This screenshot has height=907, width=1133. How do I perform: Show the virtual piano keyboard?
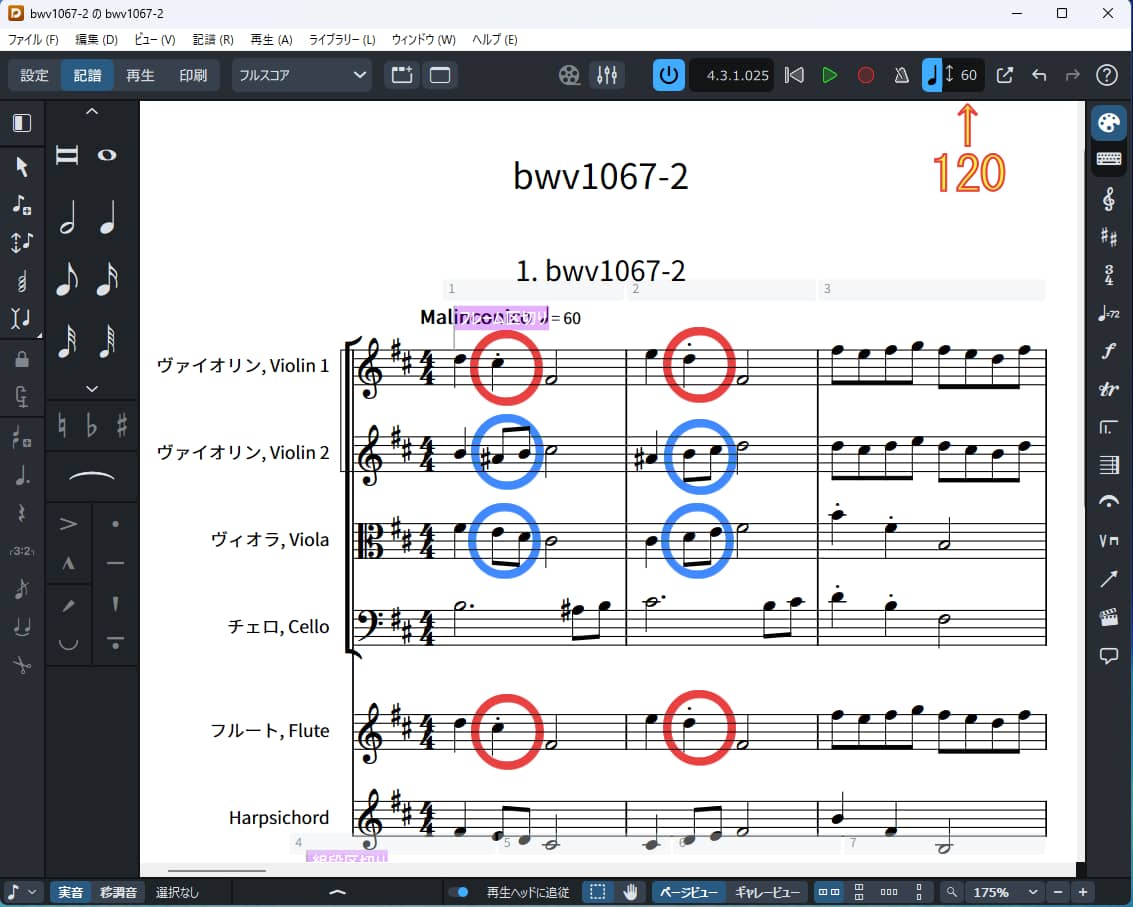1108,158
